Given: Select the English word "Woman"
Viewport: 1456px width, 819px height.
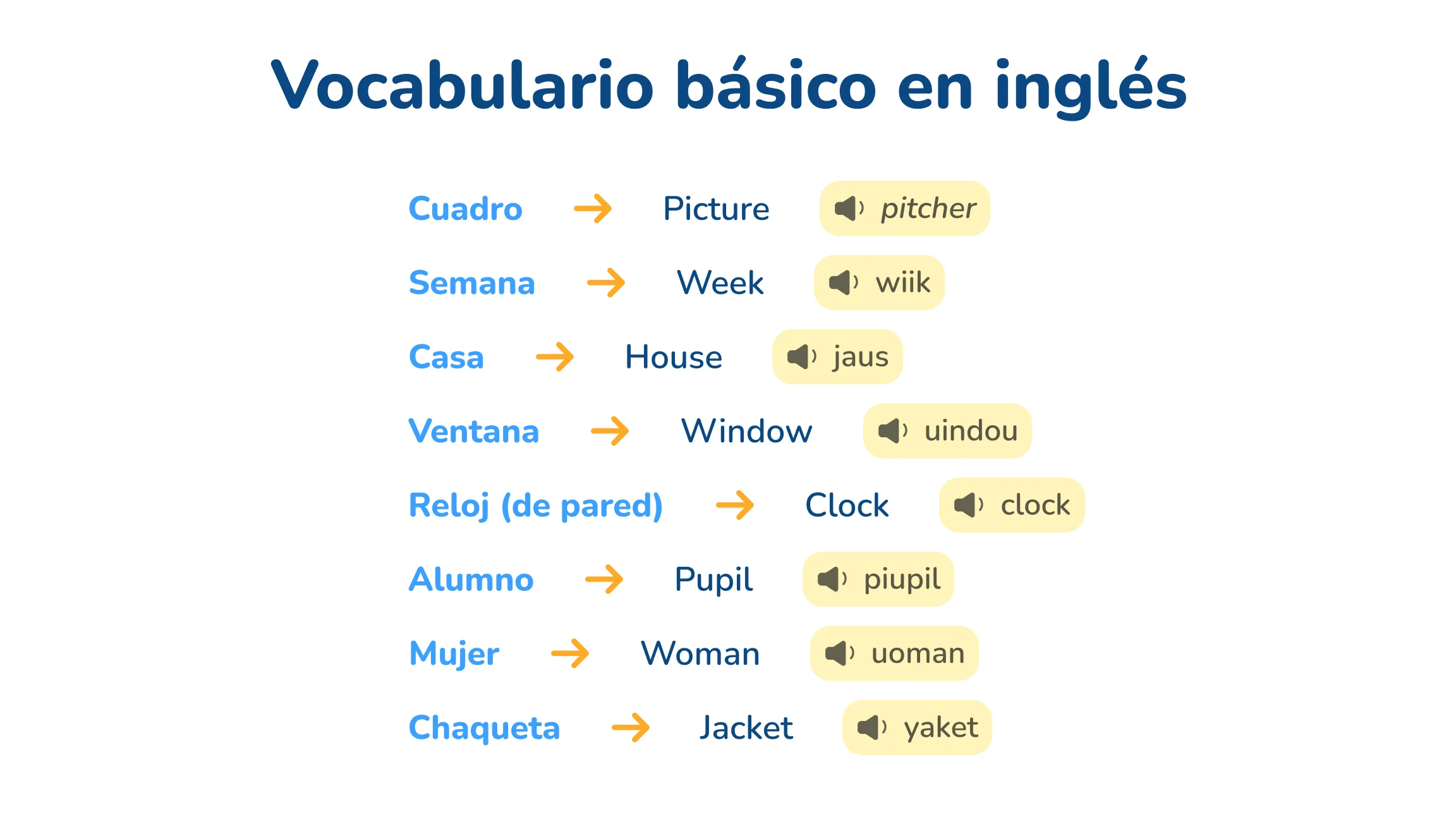Looking at the screenshot, I should [700, 653].
